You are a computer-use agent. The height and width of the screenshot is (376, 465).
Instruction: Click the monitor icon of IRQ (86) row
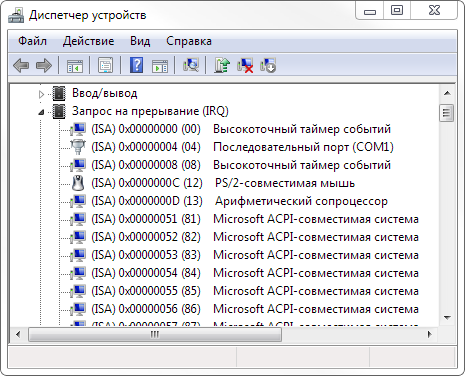point(78,309)
